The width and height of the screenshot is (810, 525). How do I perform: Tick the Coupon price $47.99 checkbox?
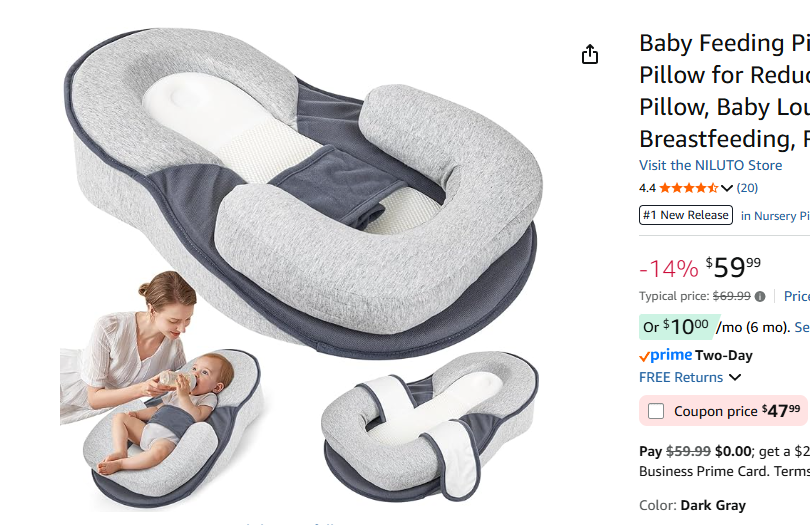point(656,411)
